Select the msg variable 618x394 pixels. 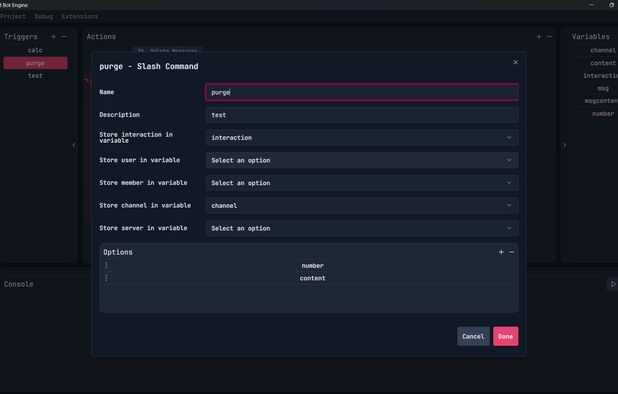[x=603, y=88]
